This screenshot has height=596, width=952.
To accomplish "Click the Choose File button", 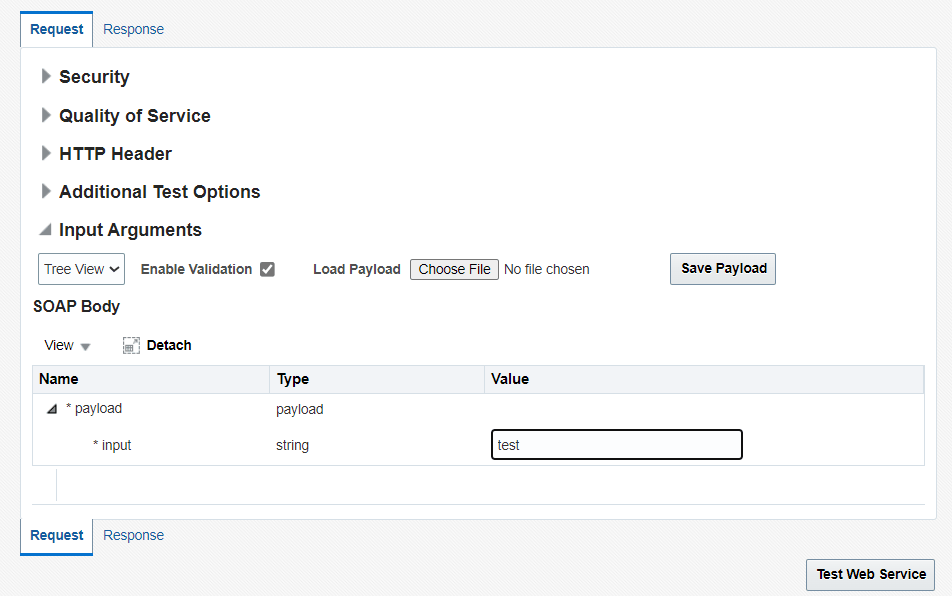I will [454, 269].
